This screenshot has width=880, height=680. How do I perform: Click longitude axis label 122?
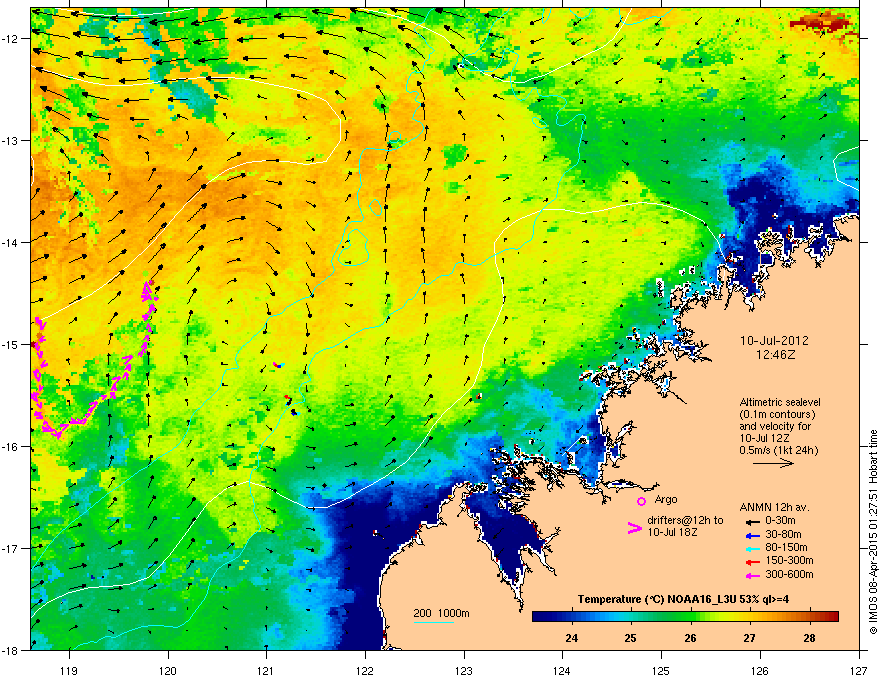(x=365, y=670)
